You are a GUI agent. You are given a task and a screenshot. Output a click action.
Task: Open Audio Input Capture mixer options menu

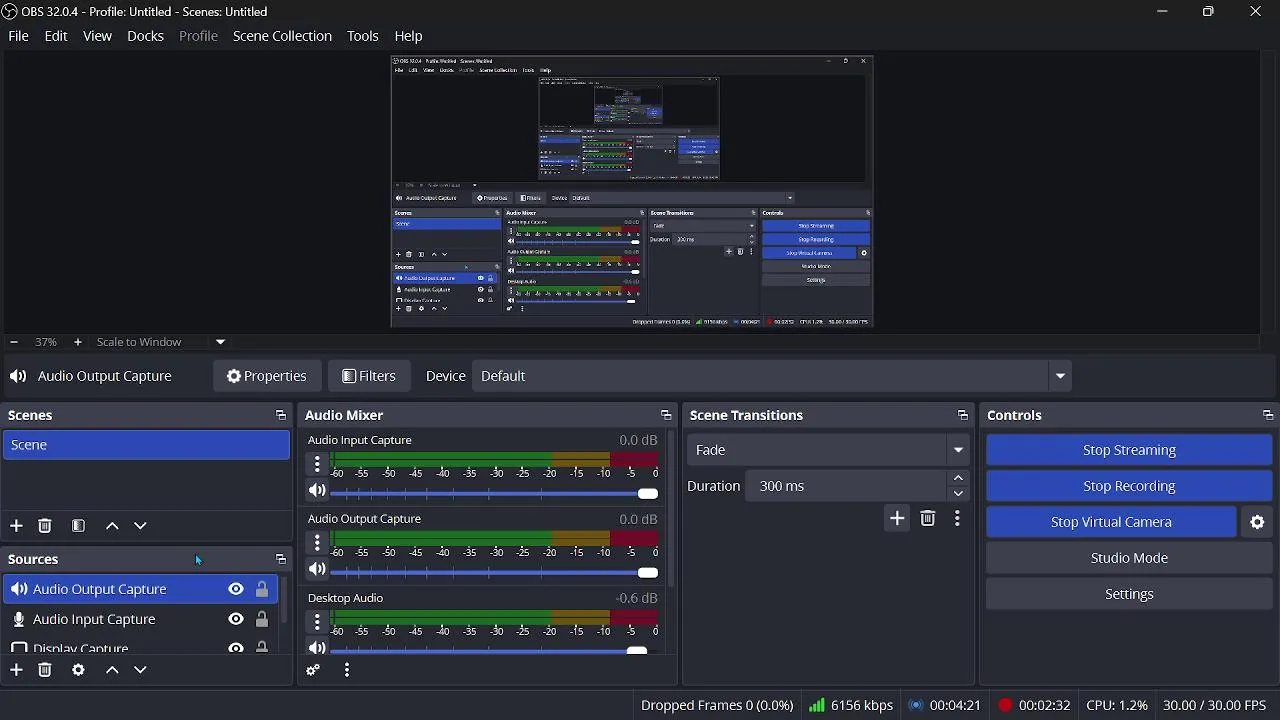[x=317, y=464]
